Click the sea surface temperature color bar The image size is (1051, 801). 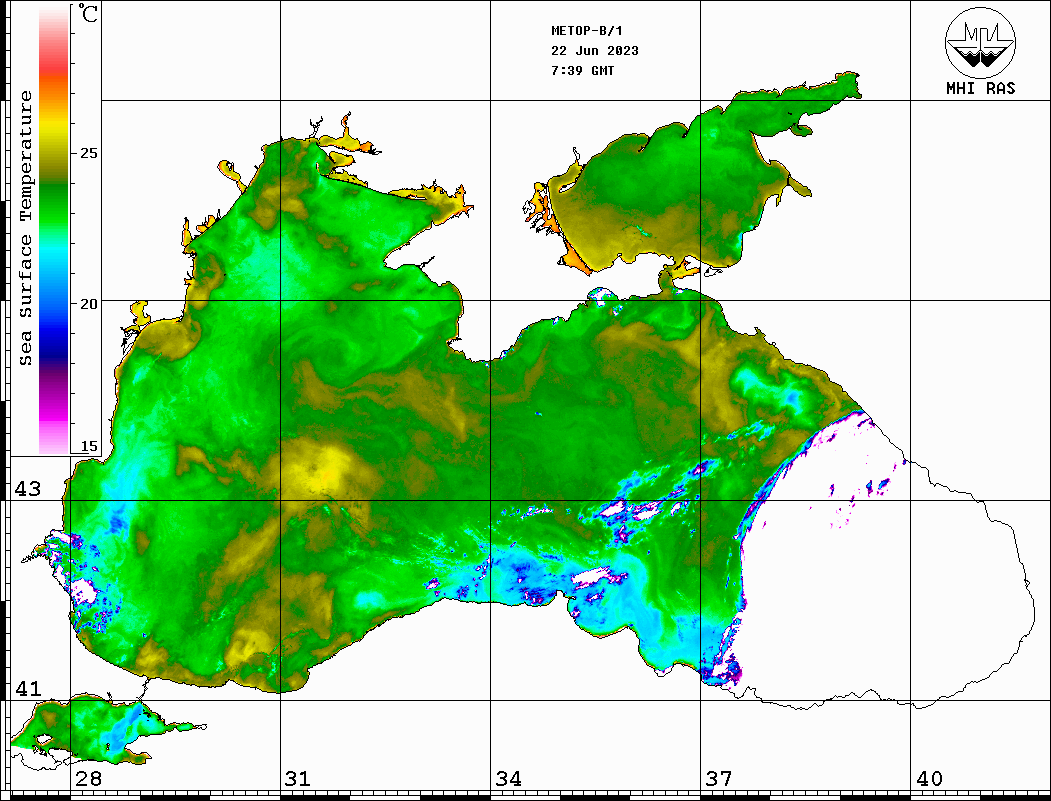[x=54, y=230]
